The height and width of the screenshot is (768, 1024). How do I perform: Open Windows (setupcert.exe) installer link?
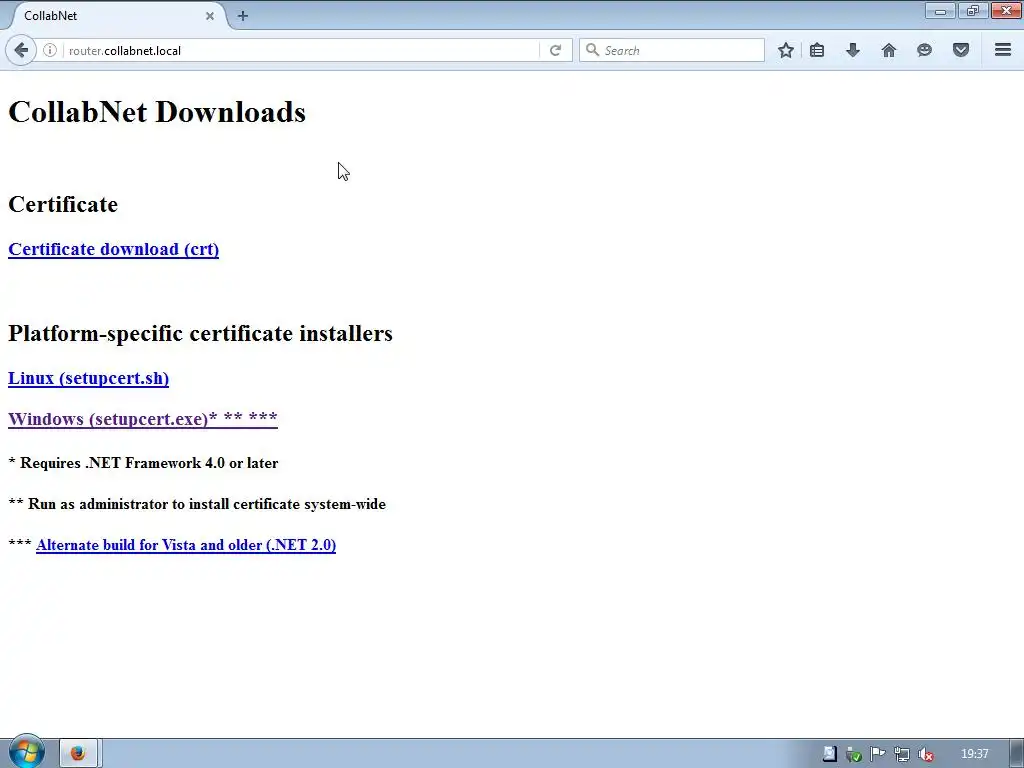click(x=143, y=419)
